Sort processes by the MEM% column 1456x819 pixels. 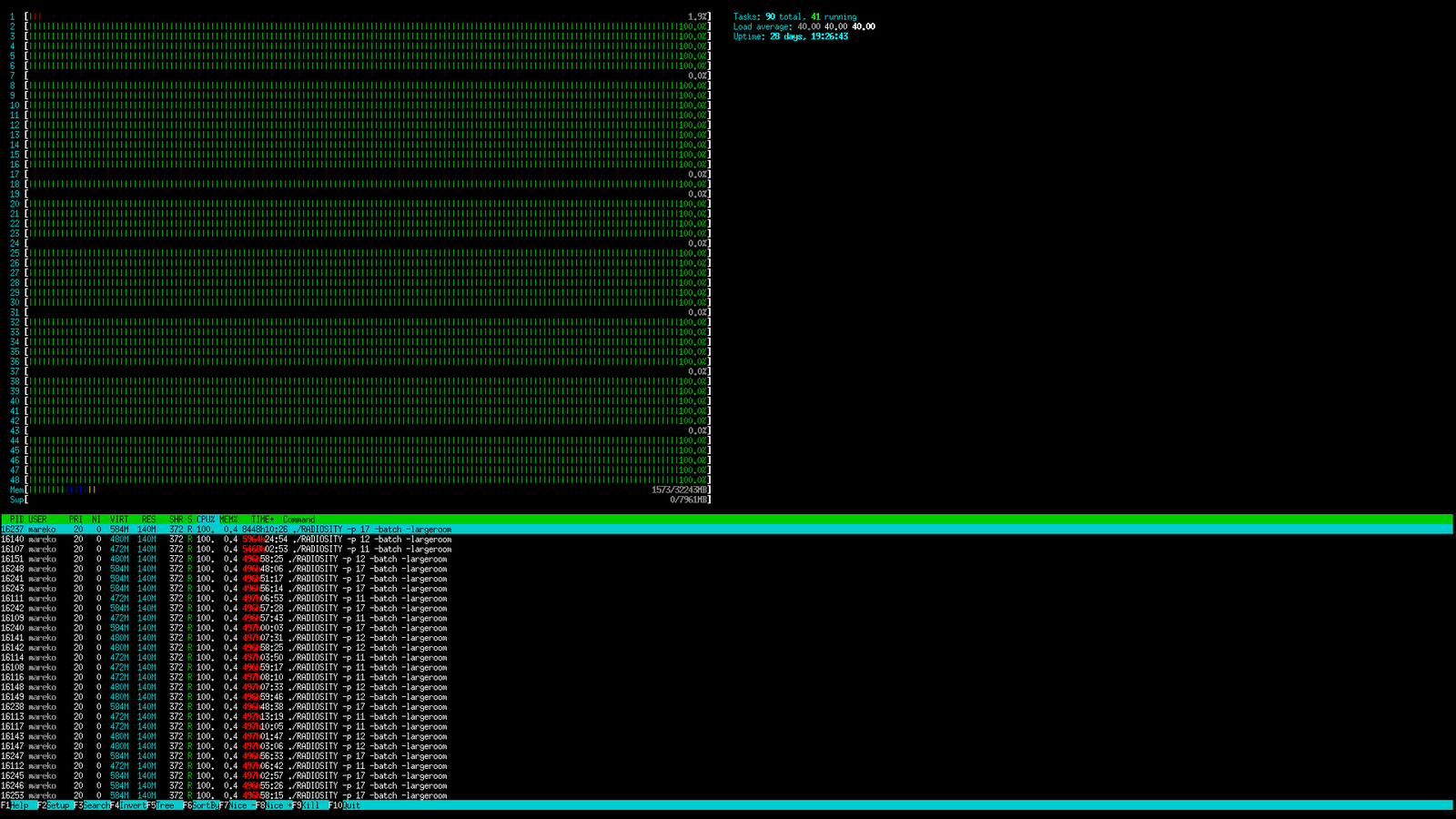point(228,520)
